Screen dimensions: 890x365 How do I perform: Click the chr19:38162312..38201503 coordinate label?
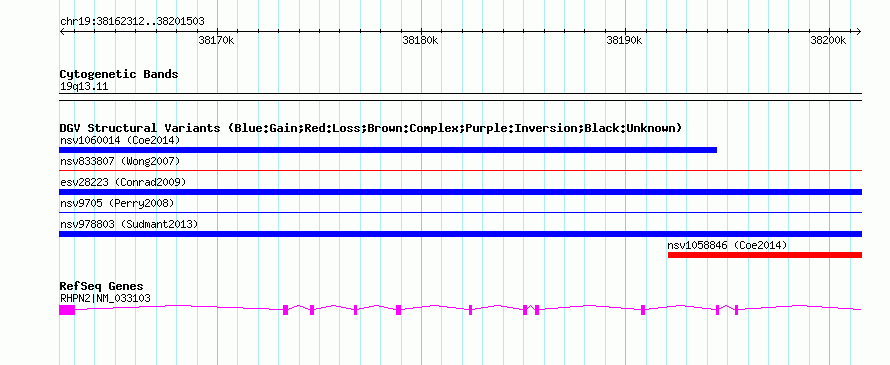point(132,22)
